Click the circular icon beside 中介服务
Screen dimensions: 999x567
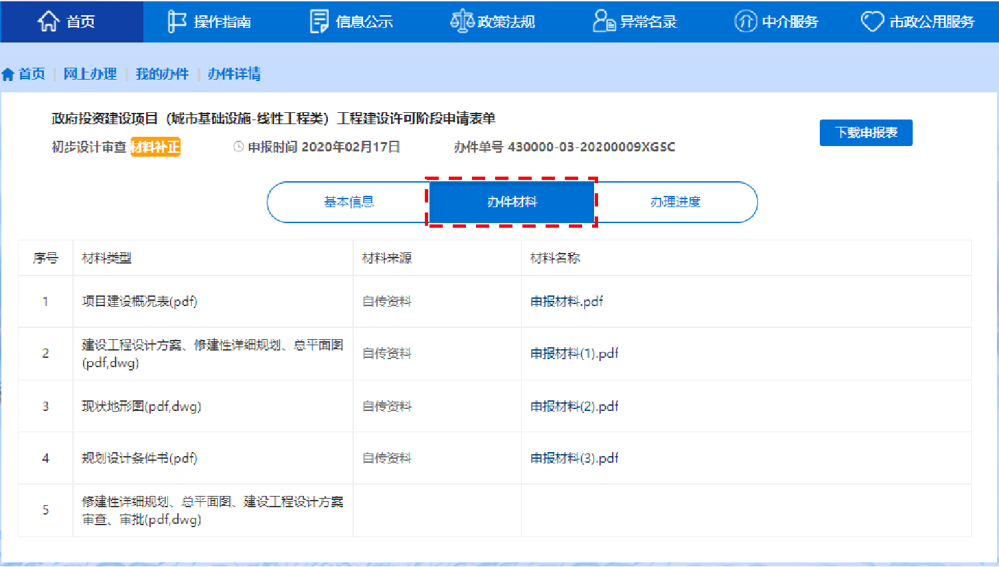coord(745,21)
